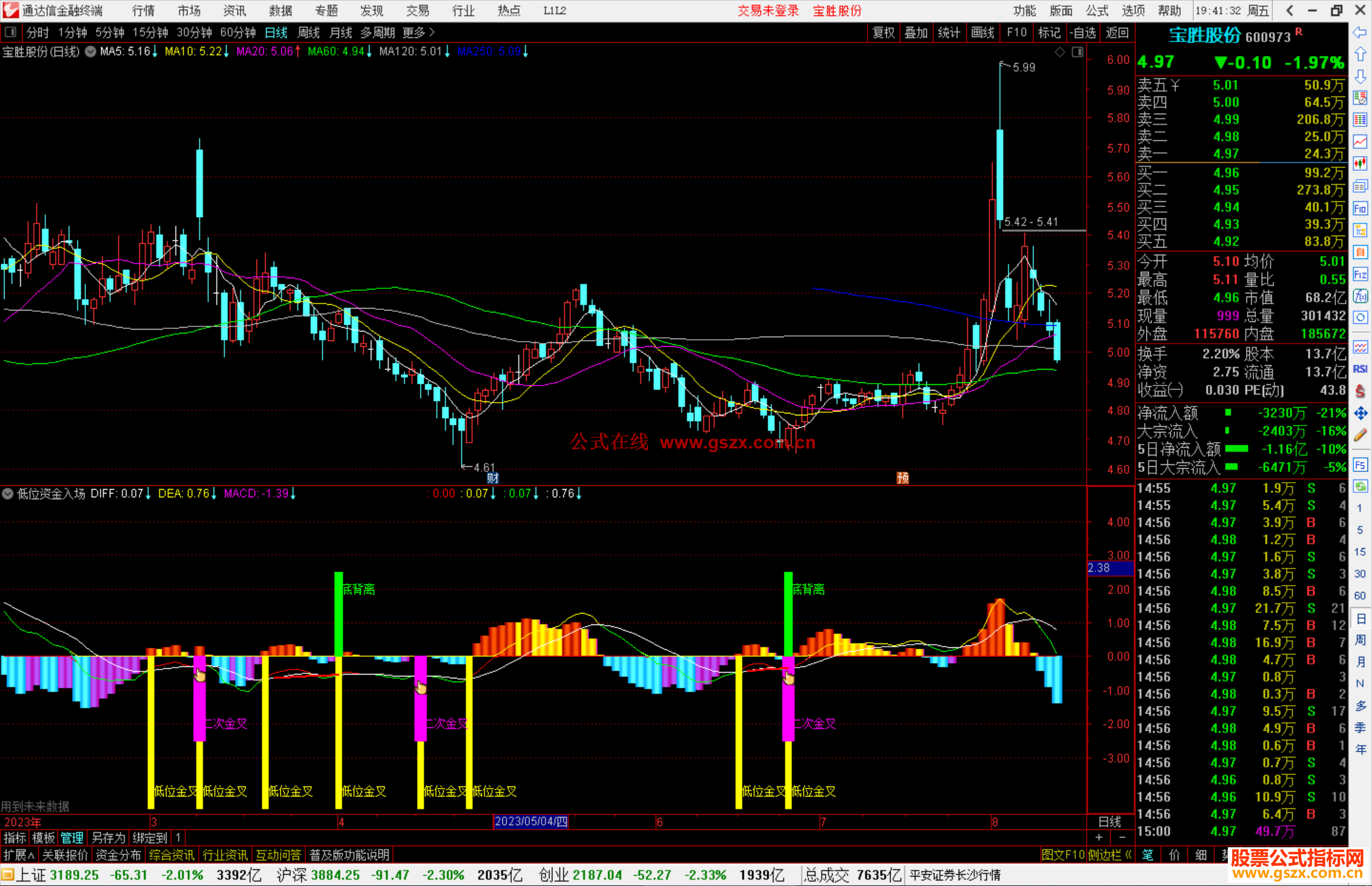Image resolution: width=1372 pixels, height=886 pixels.
Task: Open the RSI indicator from sidebar
Action: 1360,369
